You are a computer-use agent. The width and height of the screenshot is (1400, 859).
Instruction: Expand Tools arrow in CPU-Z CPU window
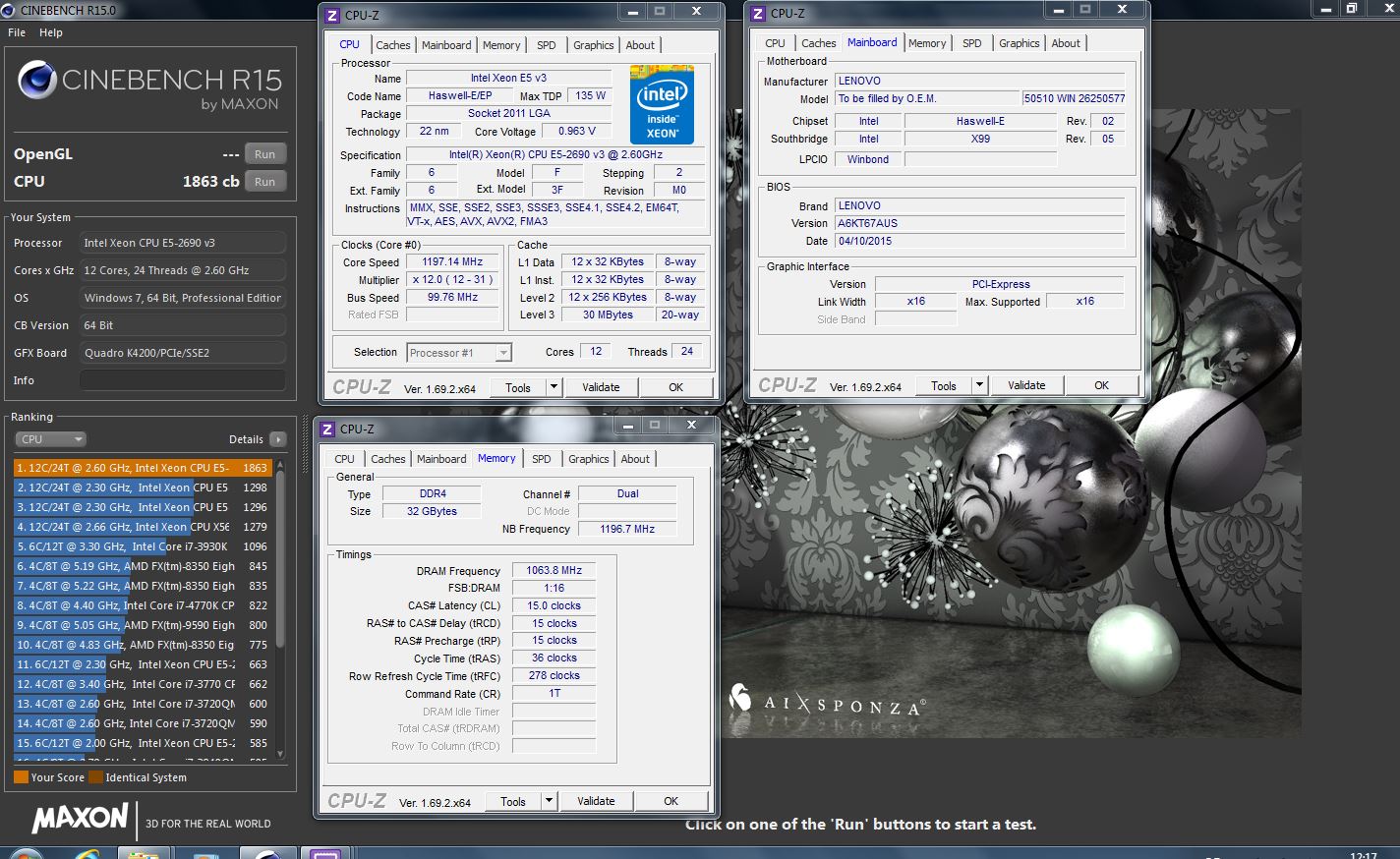coord(554,387)
